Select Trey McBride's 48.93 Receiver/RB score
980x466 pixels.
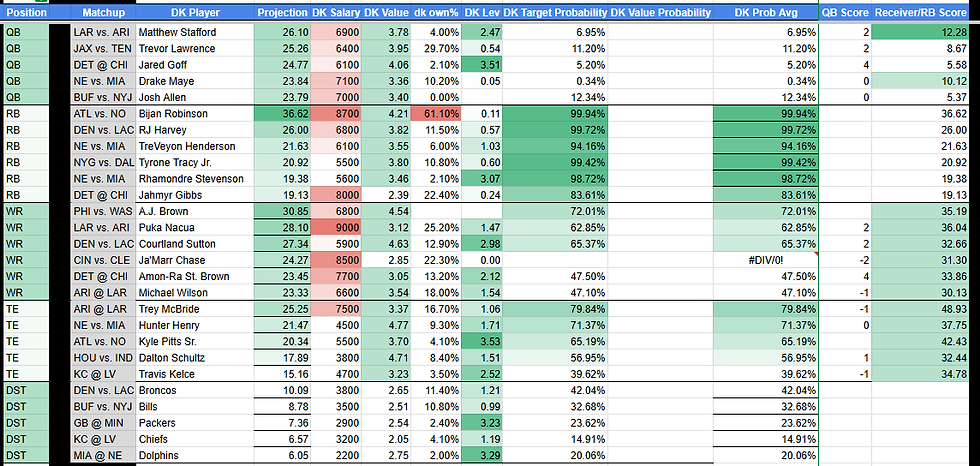(924, 309)
